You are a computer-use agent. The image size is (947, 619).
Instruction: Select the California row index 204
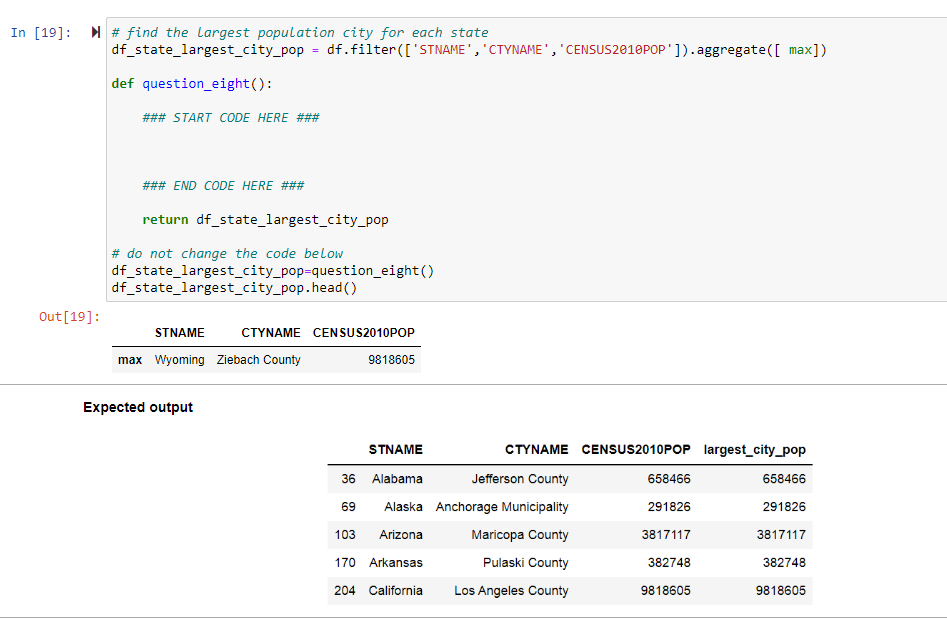tap(345, 590)
